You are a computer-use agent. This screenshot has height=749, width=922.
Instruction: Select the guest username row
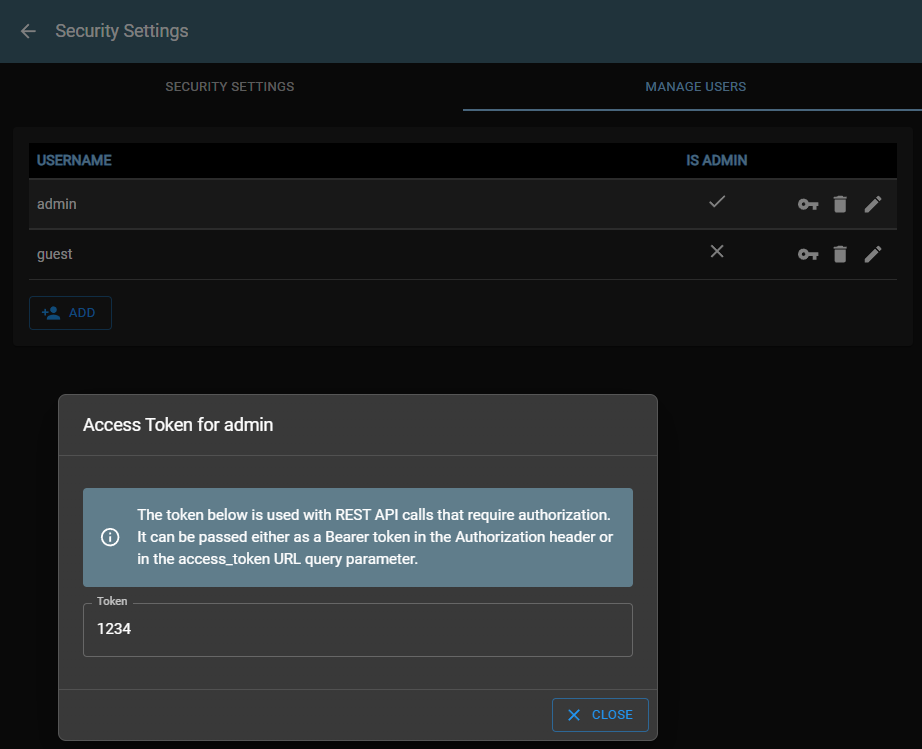click(x=55, y=254)
